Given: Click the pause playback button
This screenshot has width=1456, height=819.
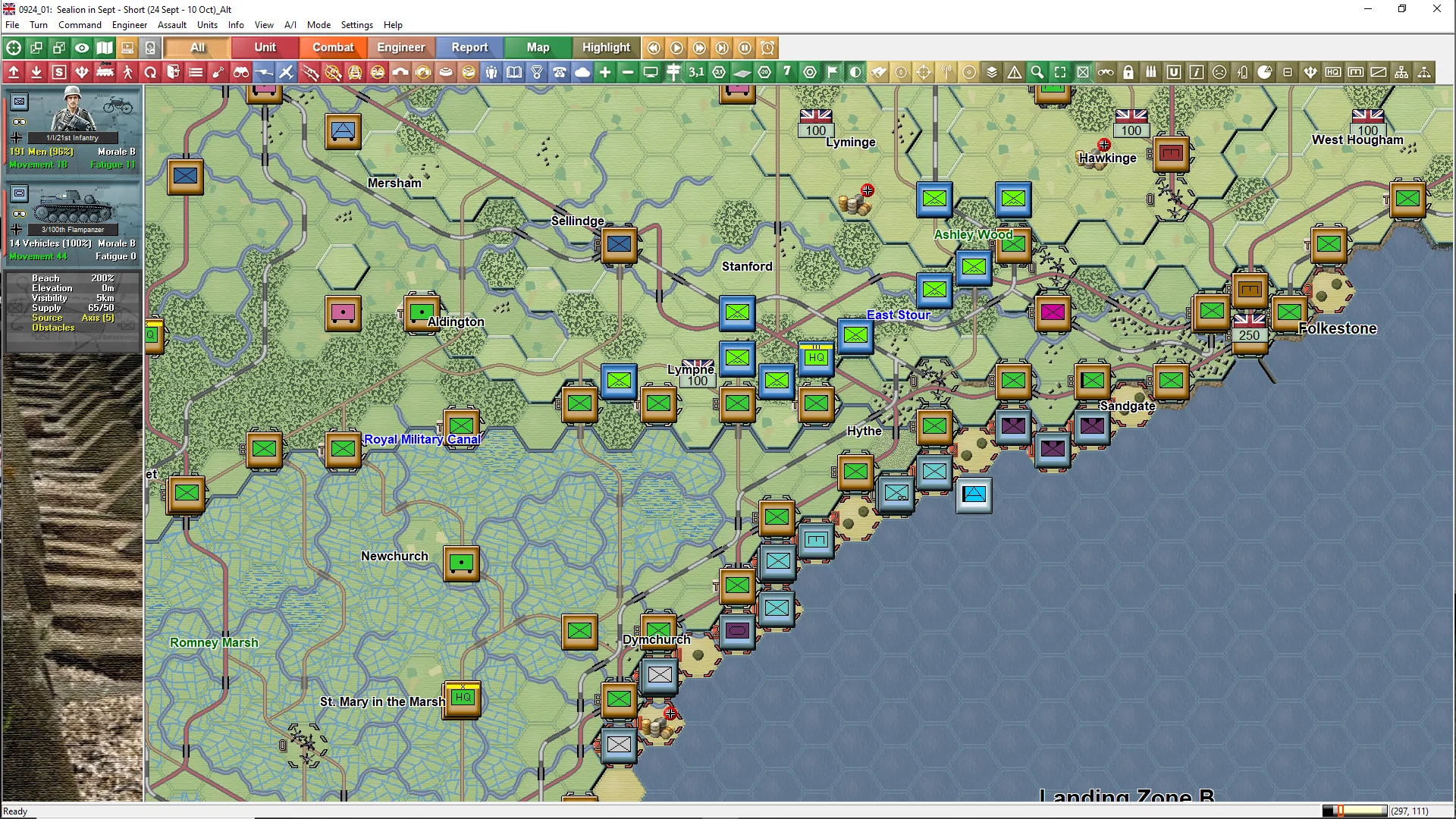Looking at the screenshot, I should pos(745,48).
